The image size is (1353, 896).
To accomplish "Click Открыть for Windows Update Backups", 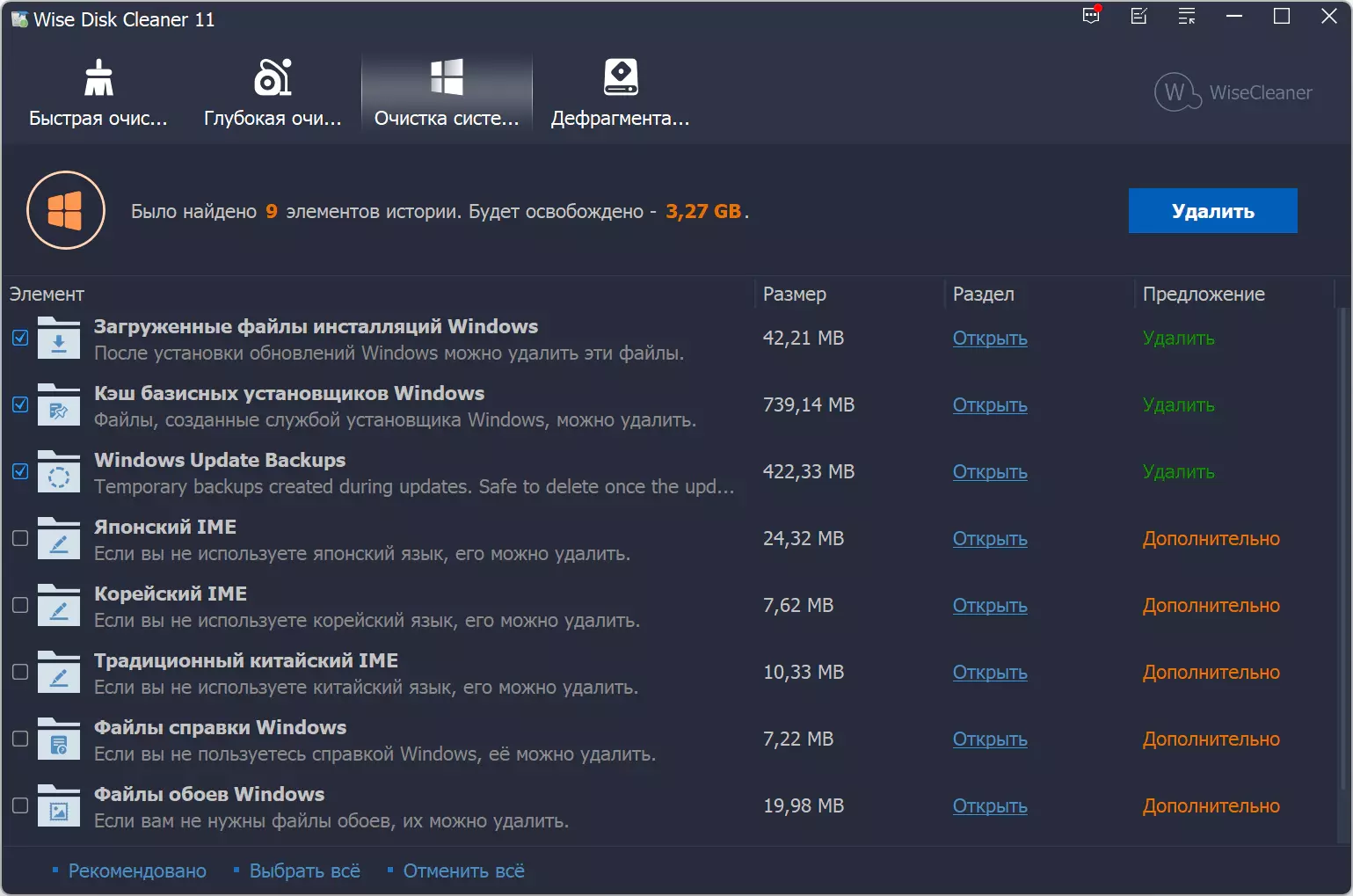I will click(x=990, y=472).
